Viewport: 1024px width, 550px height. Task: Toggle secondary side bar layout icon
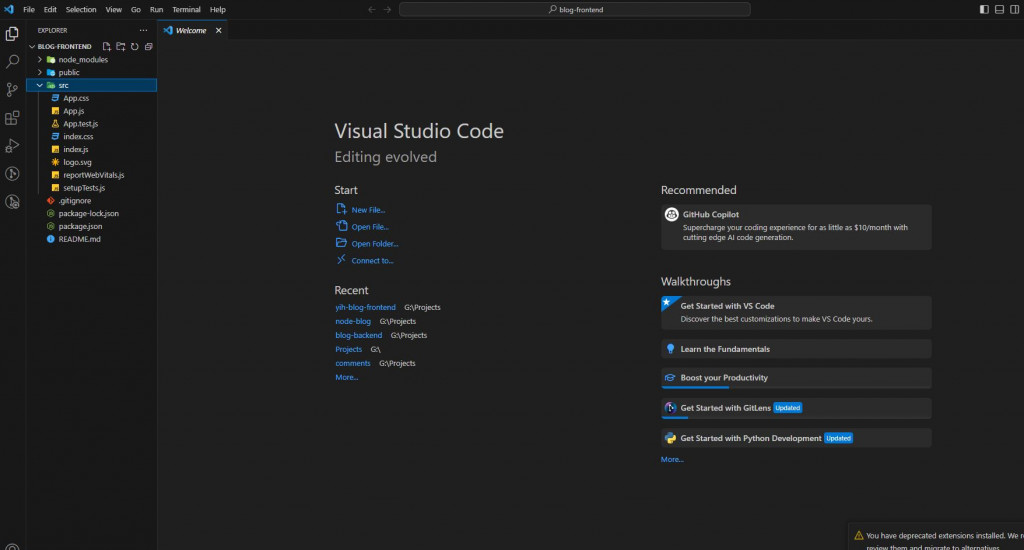[x=1014, y=9]
